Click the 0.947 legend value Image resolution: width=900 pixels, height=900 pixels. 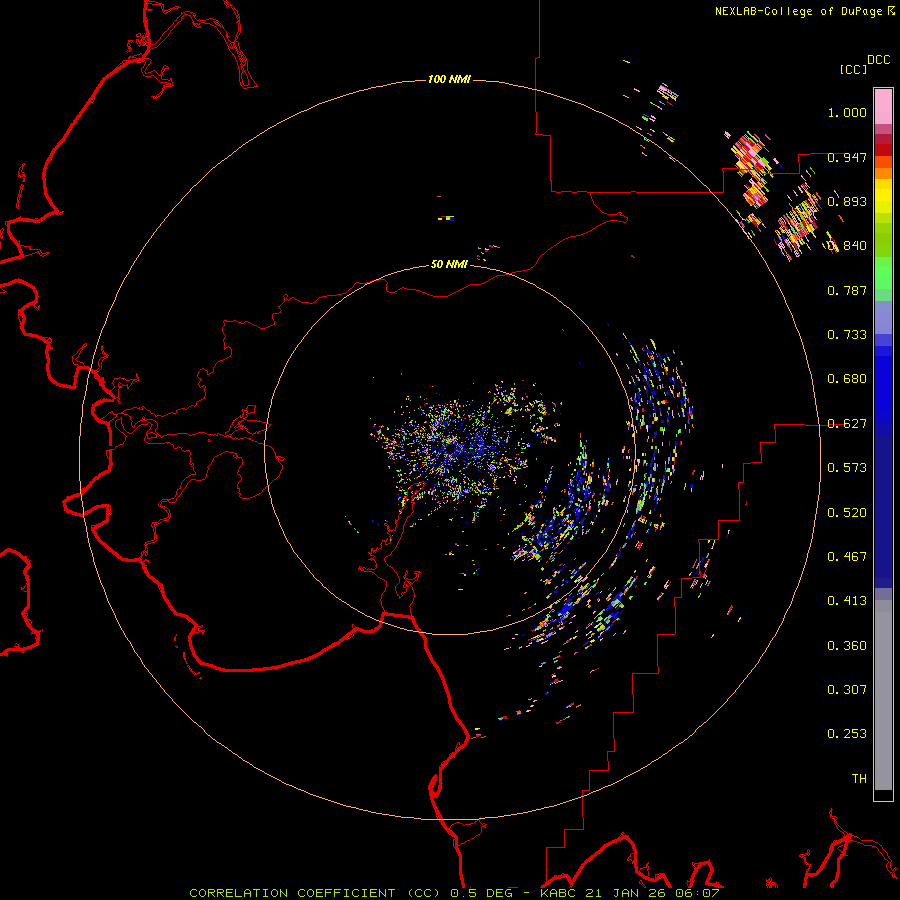pos(847,157)
